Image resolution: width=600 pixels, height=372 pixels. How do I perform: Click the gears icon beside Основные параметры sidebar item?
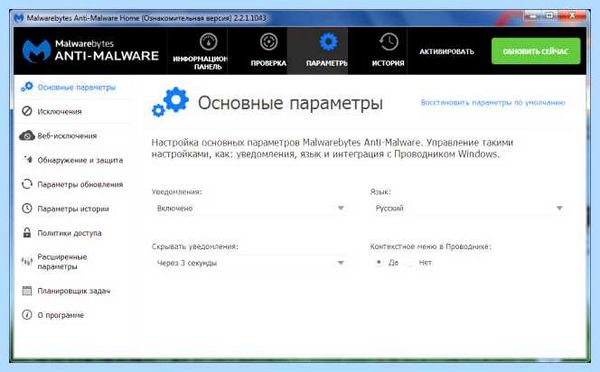(x=27, y=87)
